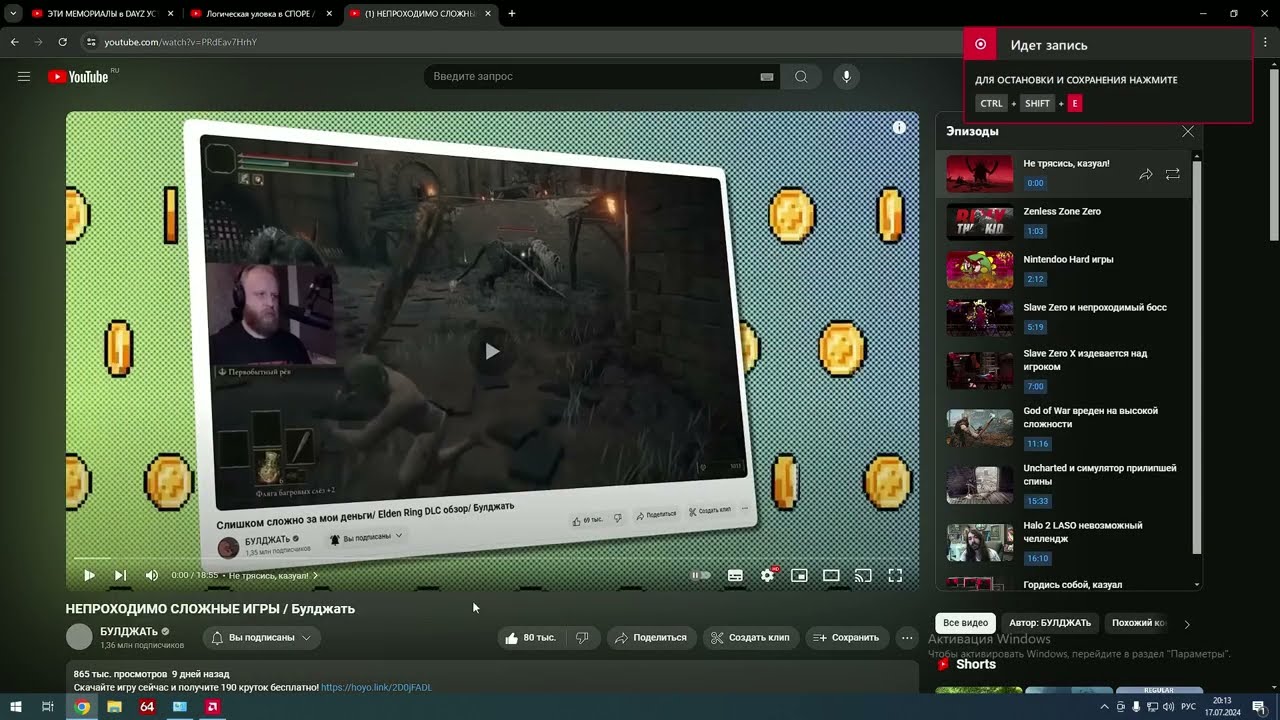
Task: Reload the current page
Action: (x=63, y=42)
